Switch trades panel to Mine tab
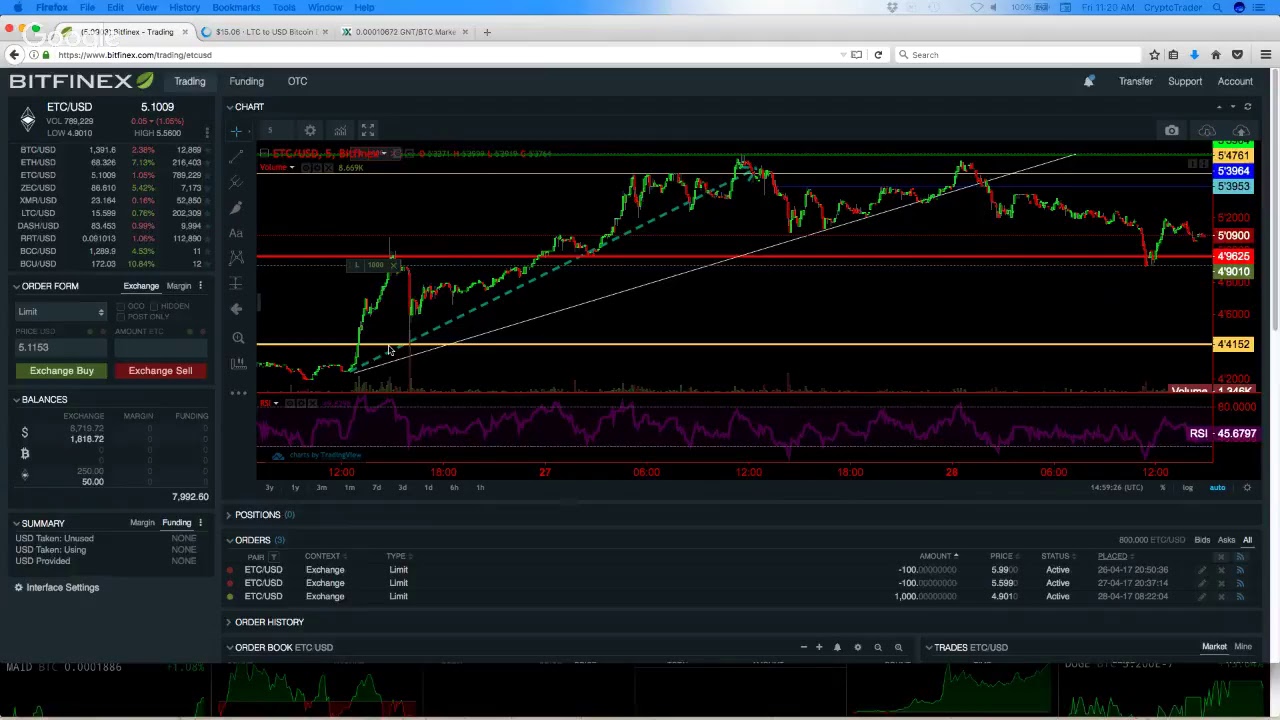Viewport: 1280px width, 720px height. click(1243, 647)
